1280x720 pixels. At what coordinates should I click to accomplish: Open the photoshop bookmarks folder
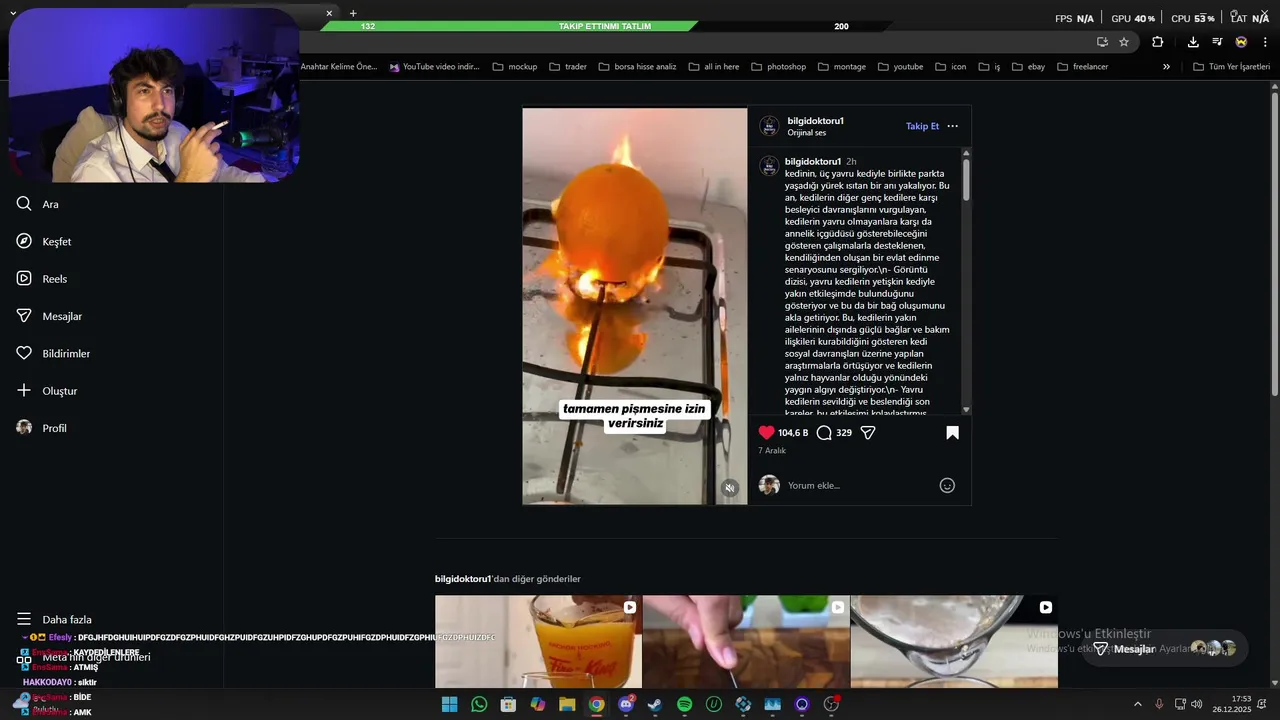778,67
